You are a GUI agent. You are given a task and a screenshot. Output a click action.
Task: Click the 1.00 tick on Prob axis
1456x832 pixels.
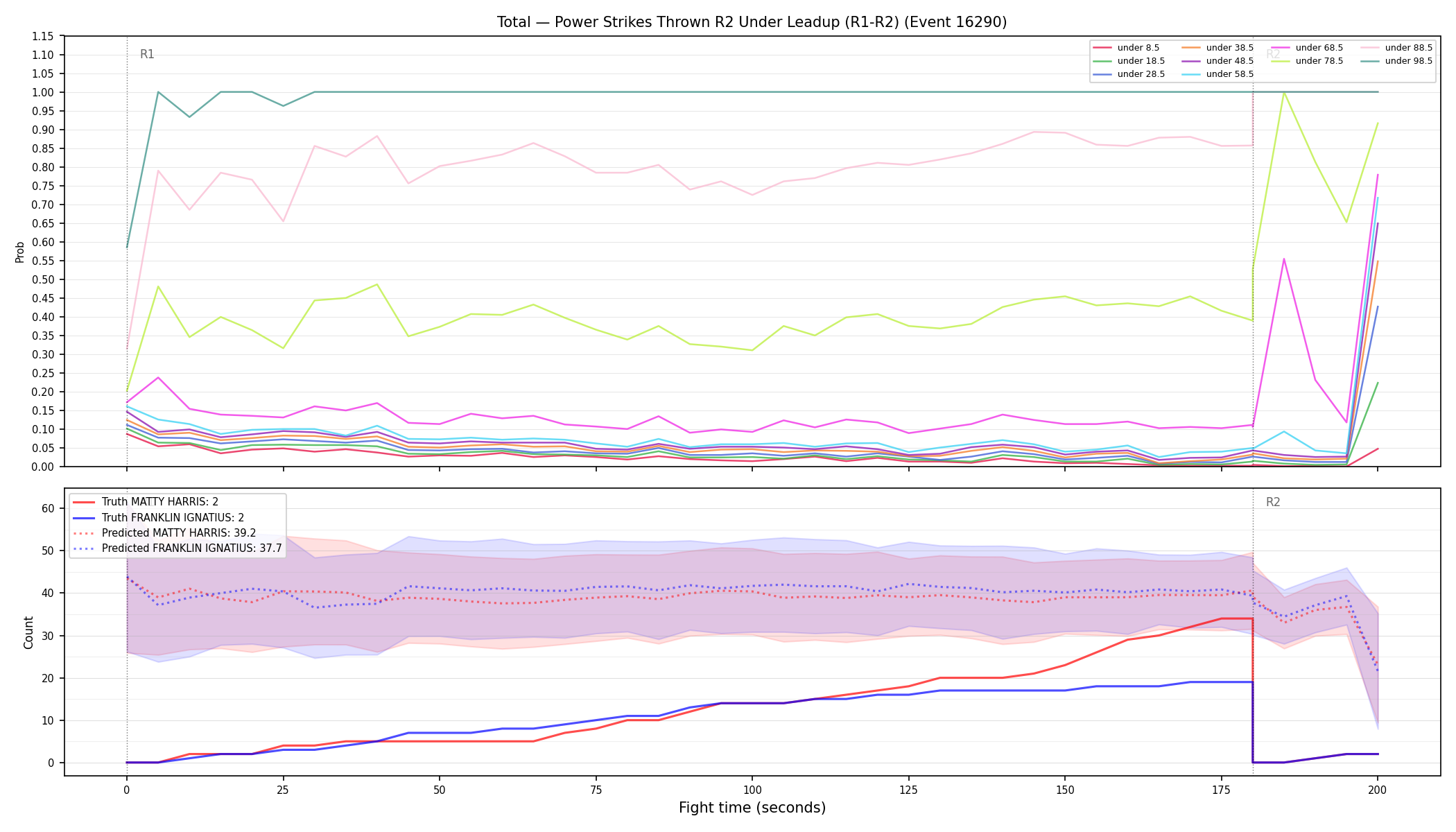[43, 92]
